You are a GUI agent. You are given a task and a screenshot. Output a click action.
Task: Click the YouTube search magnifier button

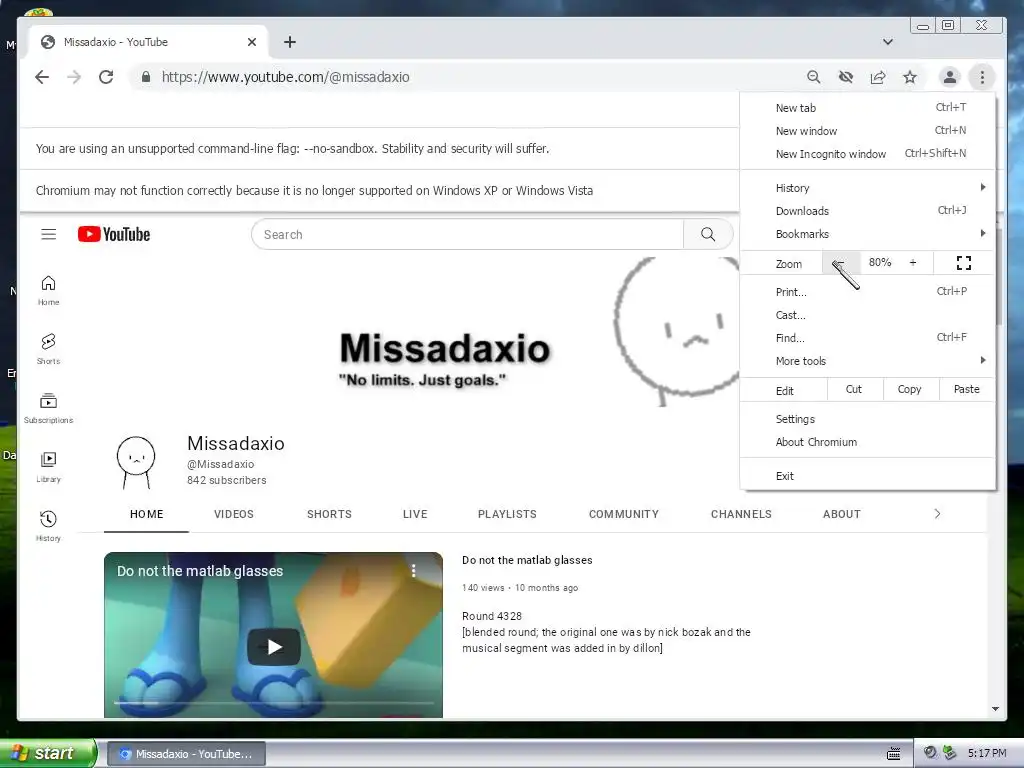(x=708, y=234)
